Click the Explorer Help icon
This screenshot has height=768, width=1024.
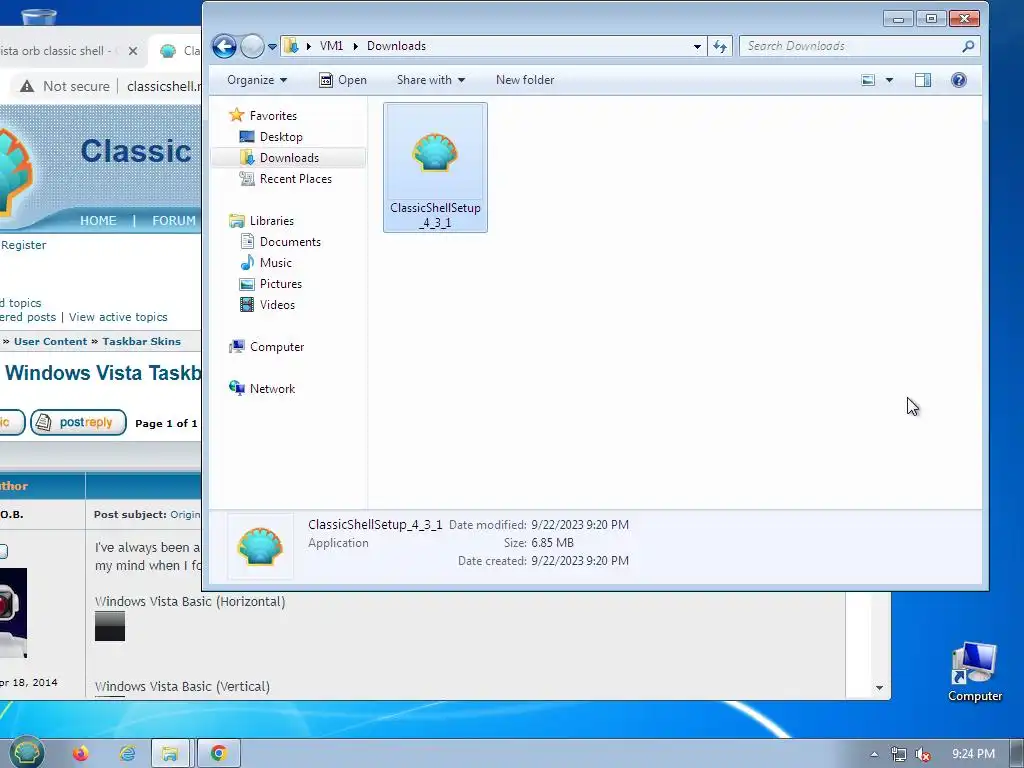[958, 80]
